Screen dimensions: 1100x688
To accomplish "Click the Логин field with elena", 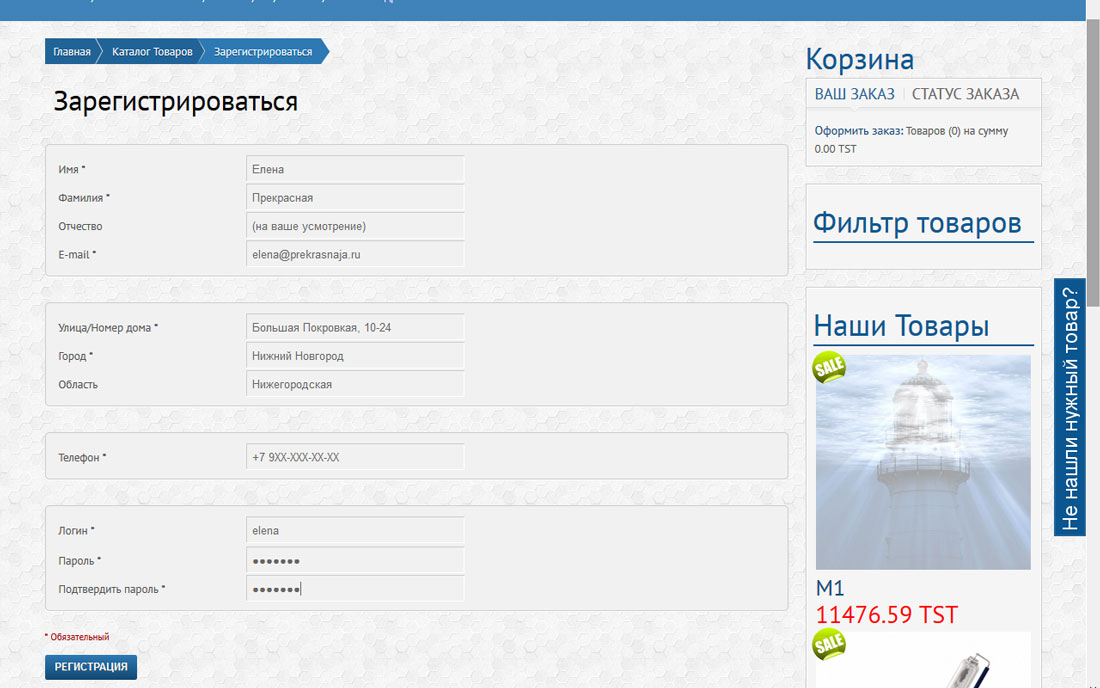I will coord(355,530).
